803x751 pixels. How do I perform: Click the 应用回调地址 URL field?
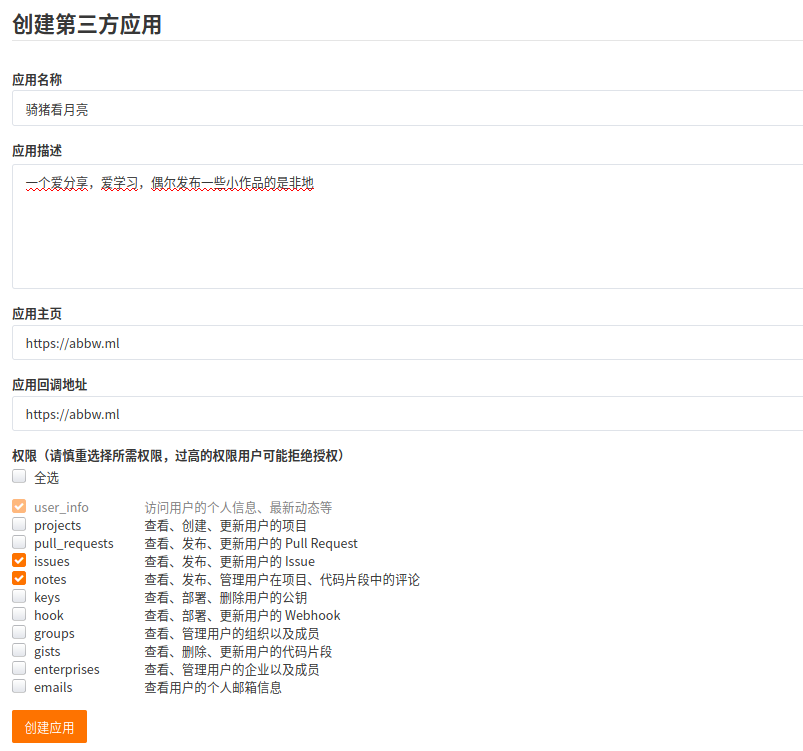coord(408,413)
